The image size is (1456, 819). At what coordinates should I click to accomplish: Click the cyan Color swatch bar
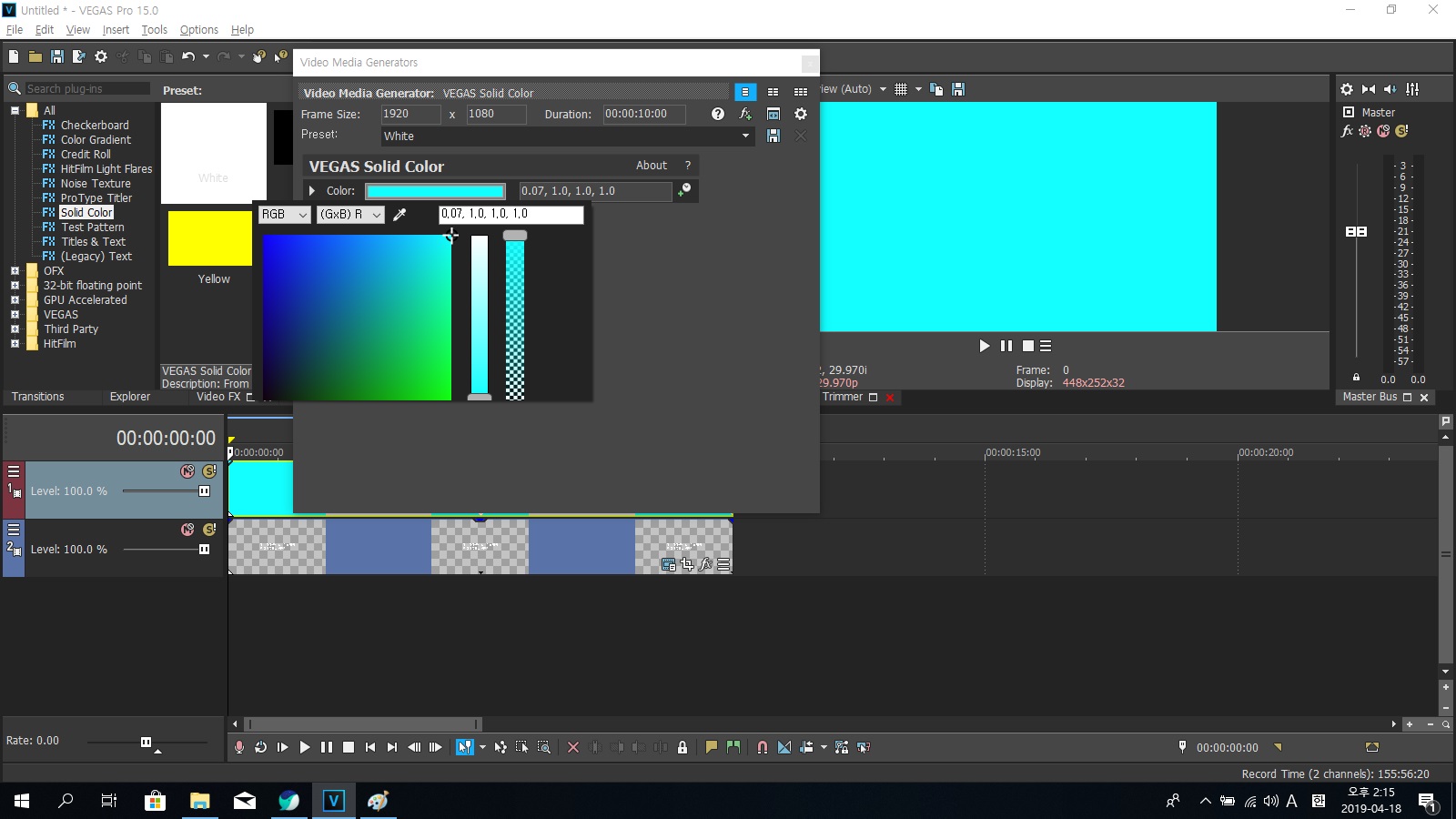tap(435, 191)
